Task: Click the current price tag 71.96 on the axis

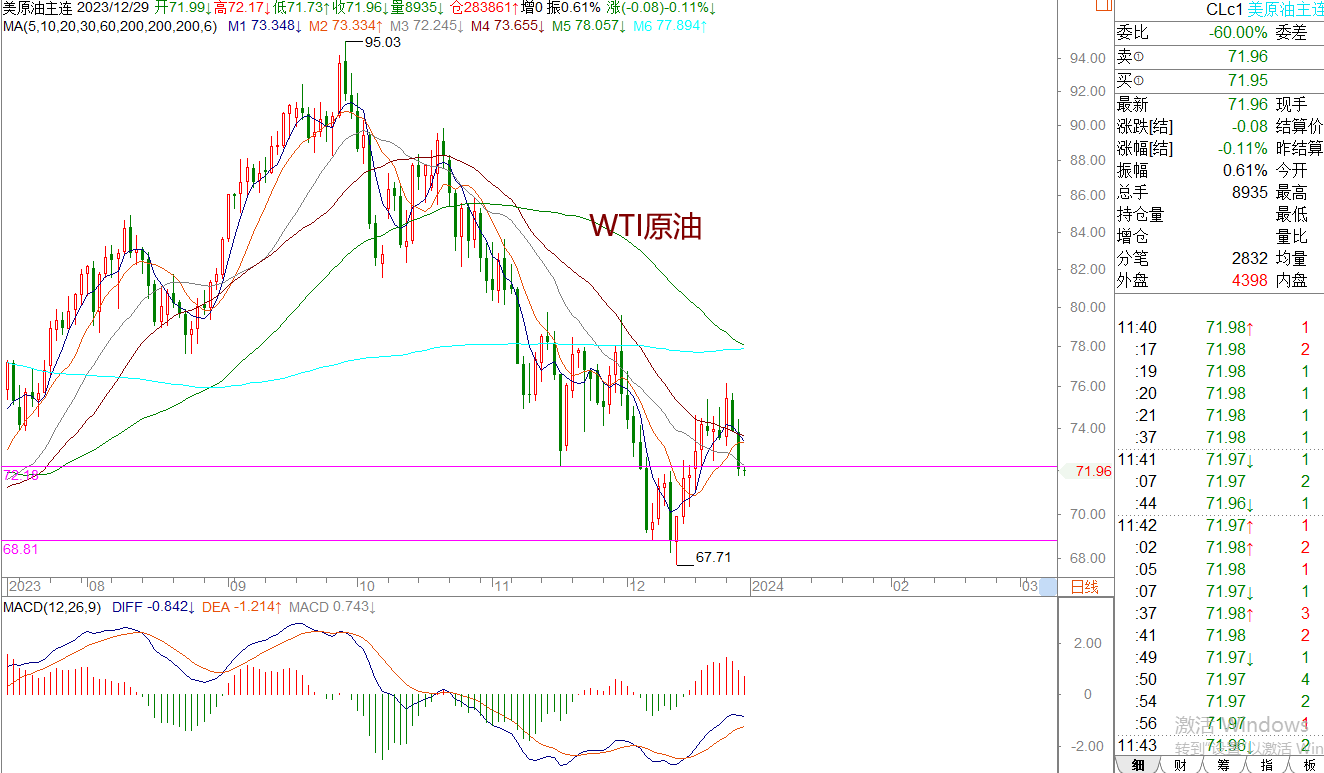Action: tap(1092, 471)
